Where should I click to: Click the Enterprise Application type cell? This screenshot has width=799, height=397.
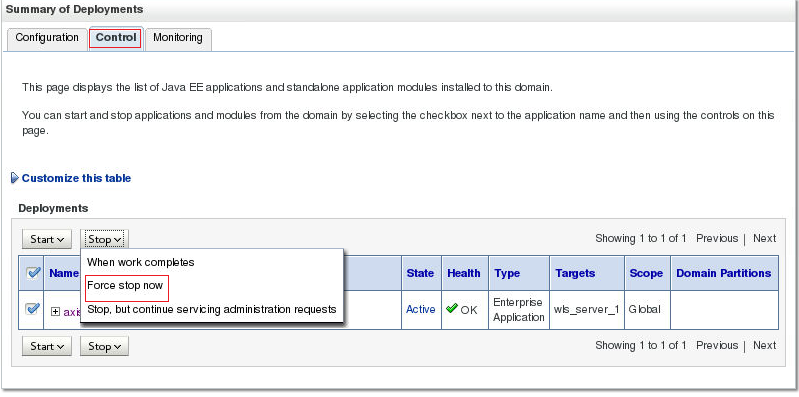tap(519, 310)
